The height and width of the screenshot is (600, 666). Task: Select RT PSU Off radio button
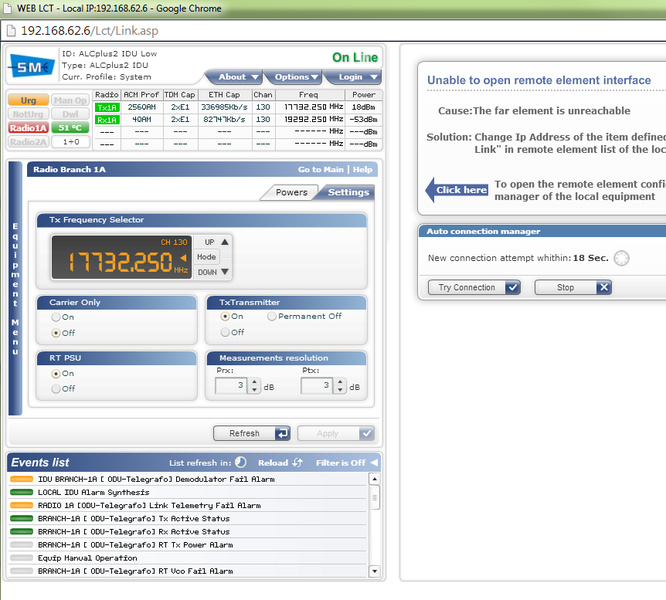click(x=56, y=389)
